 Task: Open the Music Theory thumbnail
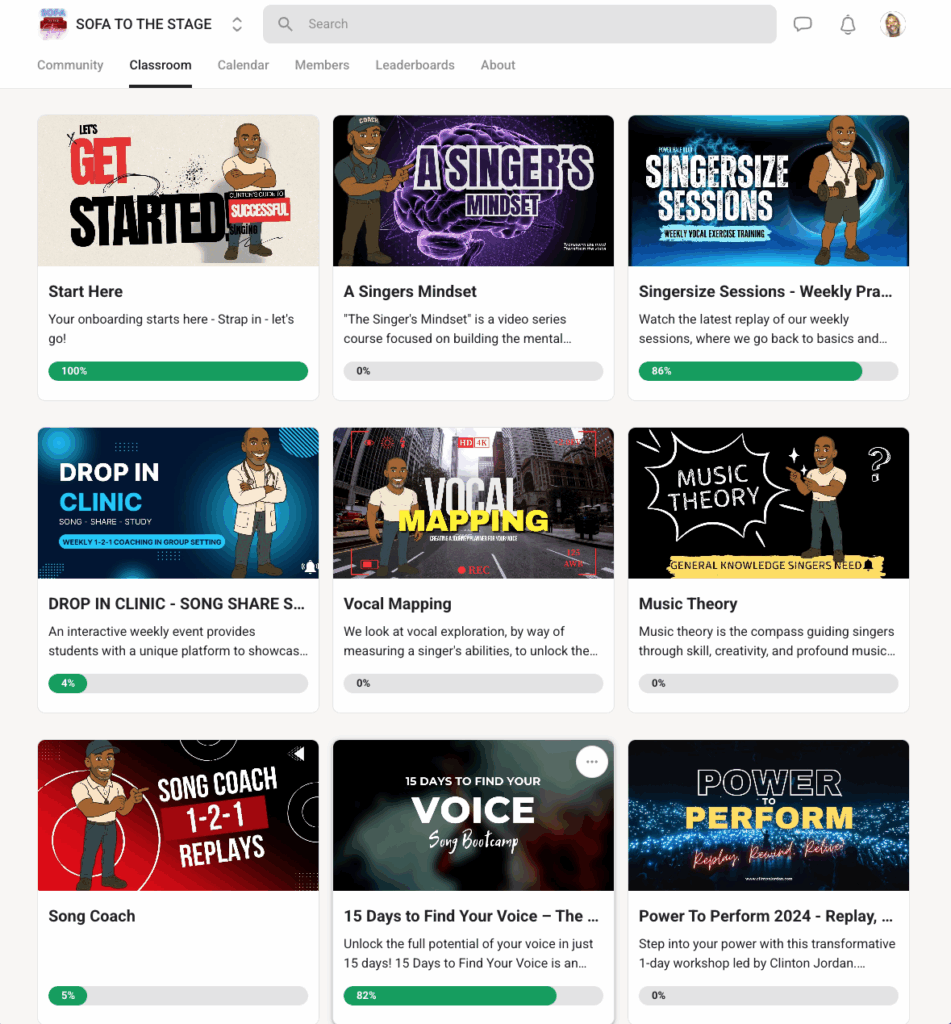[768, 503]
